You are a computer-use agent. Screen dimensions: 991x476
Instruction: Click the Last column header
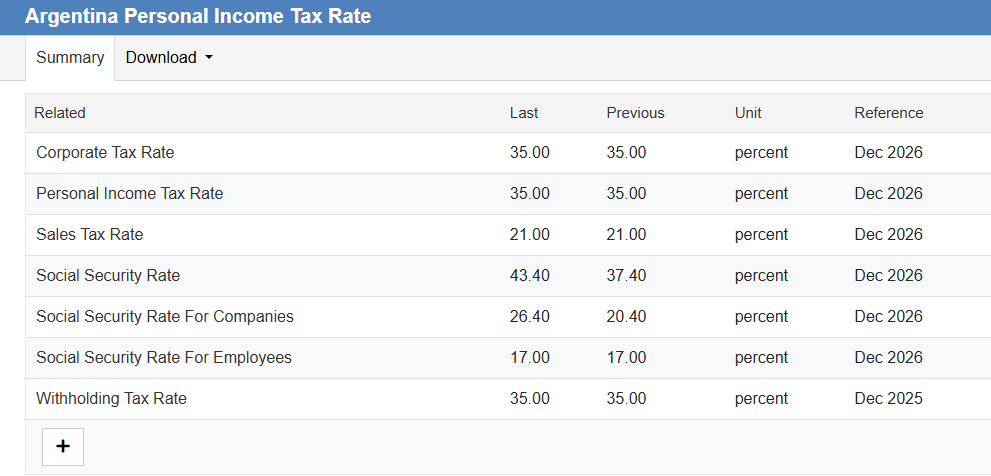click(524, 113)
